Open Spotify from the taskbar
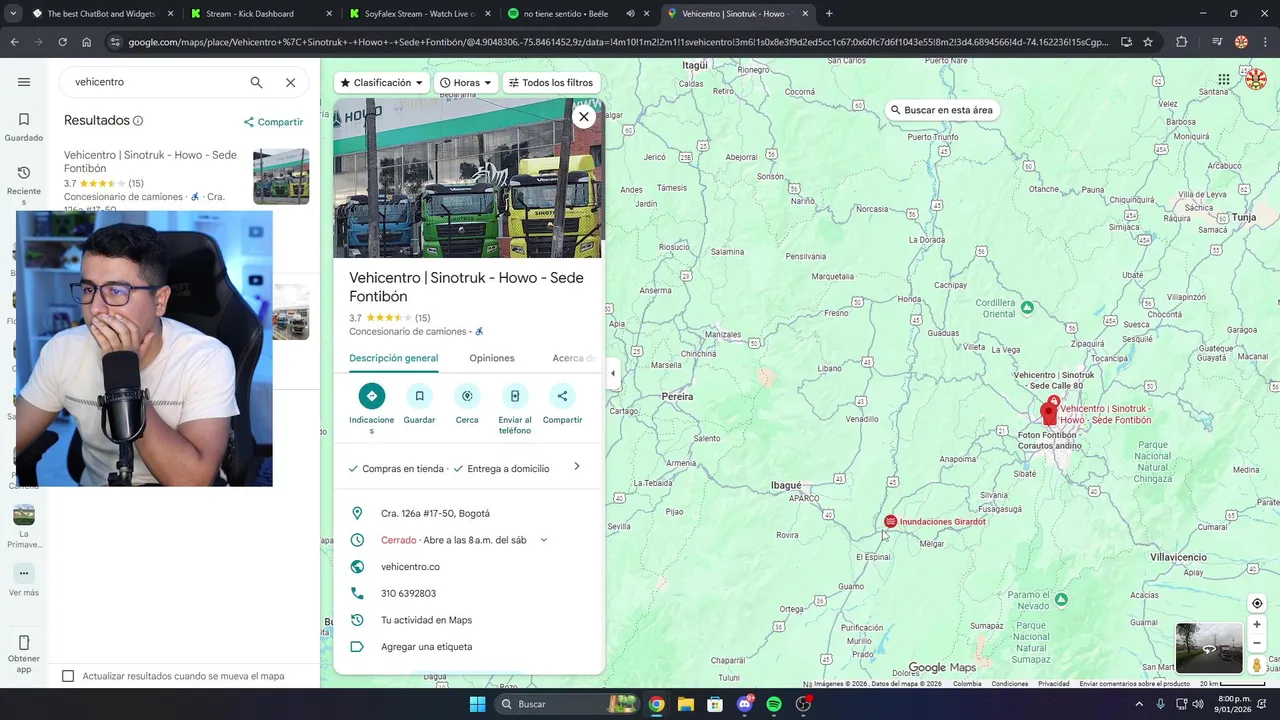Screen dimensions: 1280x720 [774, 704]
